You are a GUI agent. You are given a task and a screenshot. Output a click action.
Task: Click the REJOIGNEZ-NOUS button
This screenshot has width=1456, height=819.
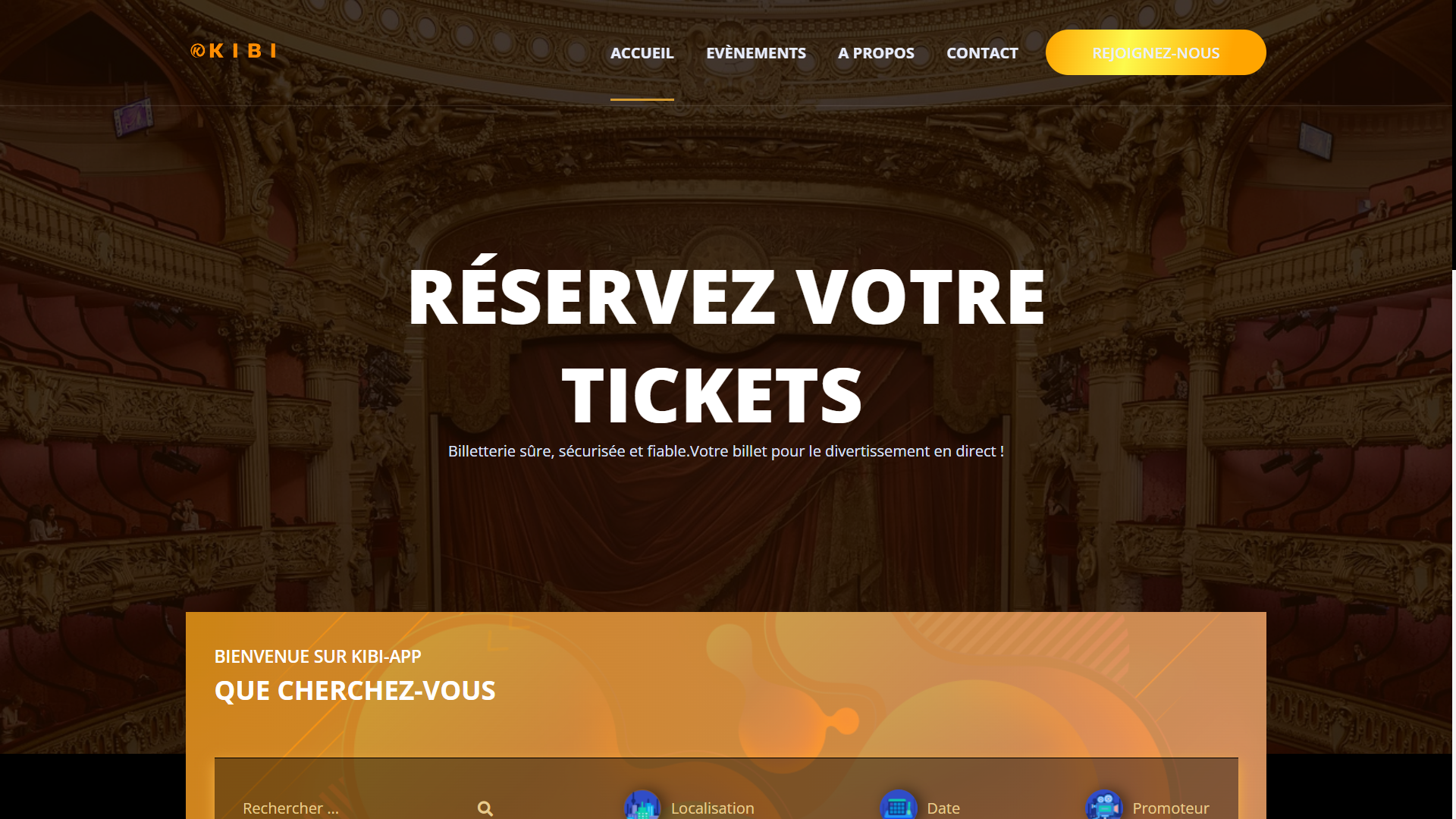(x=1156, y=52)
